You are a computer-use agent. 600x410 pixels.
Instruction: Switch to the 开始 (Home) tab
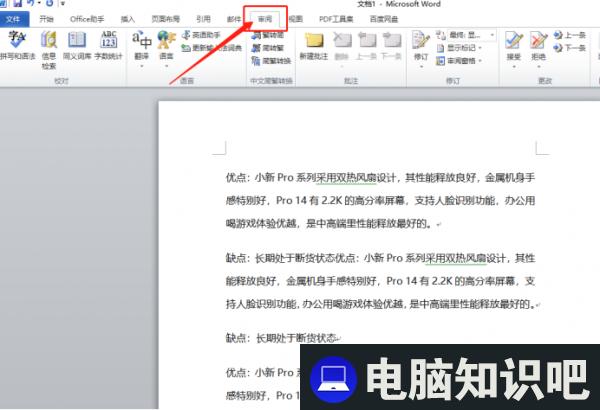[x=46, y=19]
